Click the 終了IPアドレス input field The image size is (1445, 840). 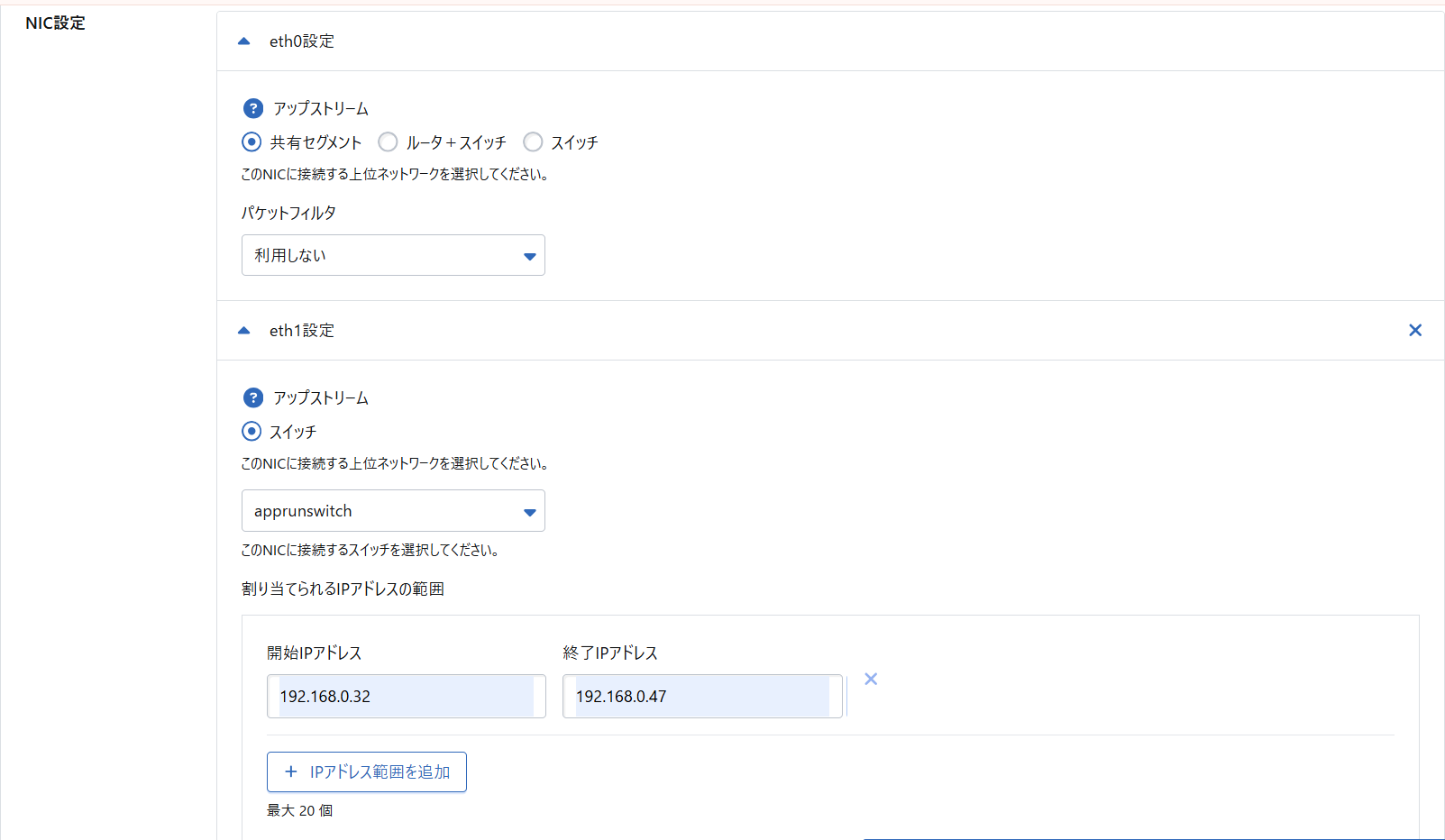coord(701,697)
